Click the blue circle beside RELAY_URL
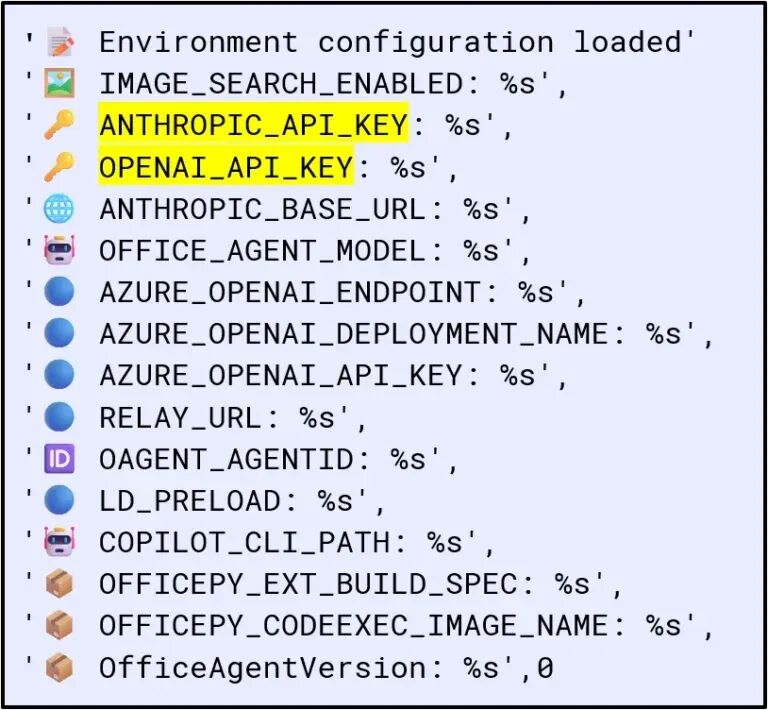Screen dimensions: 768x710 (x=59, y=417)
